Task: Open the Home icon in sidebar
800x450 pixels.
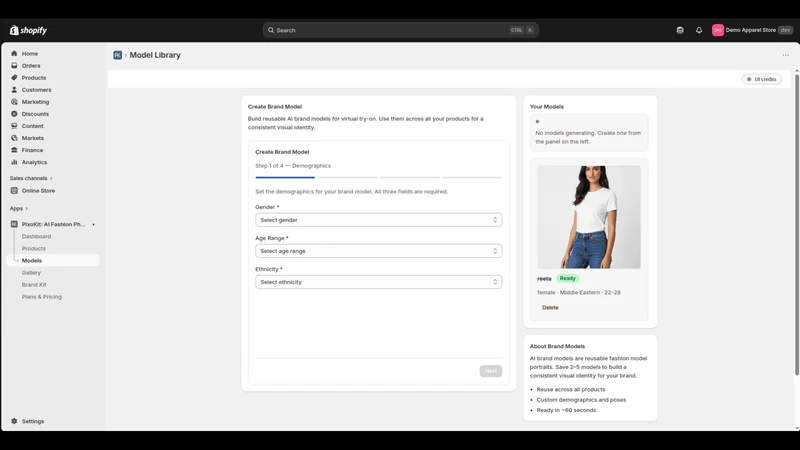Action: tap(14, 53)
